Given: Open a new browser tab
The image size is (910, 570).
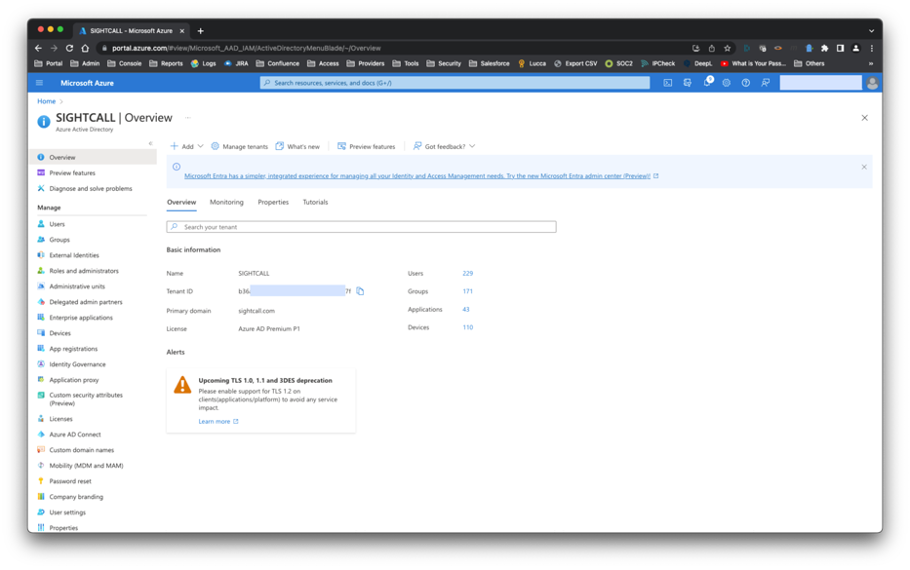Looking at the screenshot, I should [200, 31].
